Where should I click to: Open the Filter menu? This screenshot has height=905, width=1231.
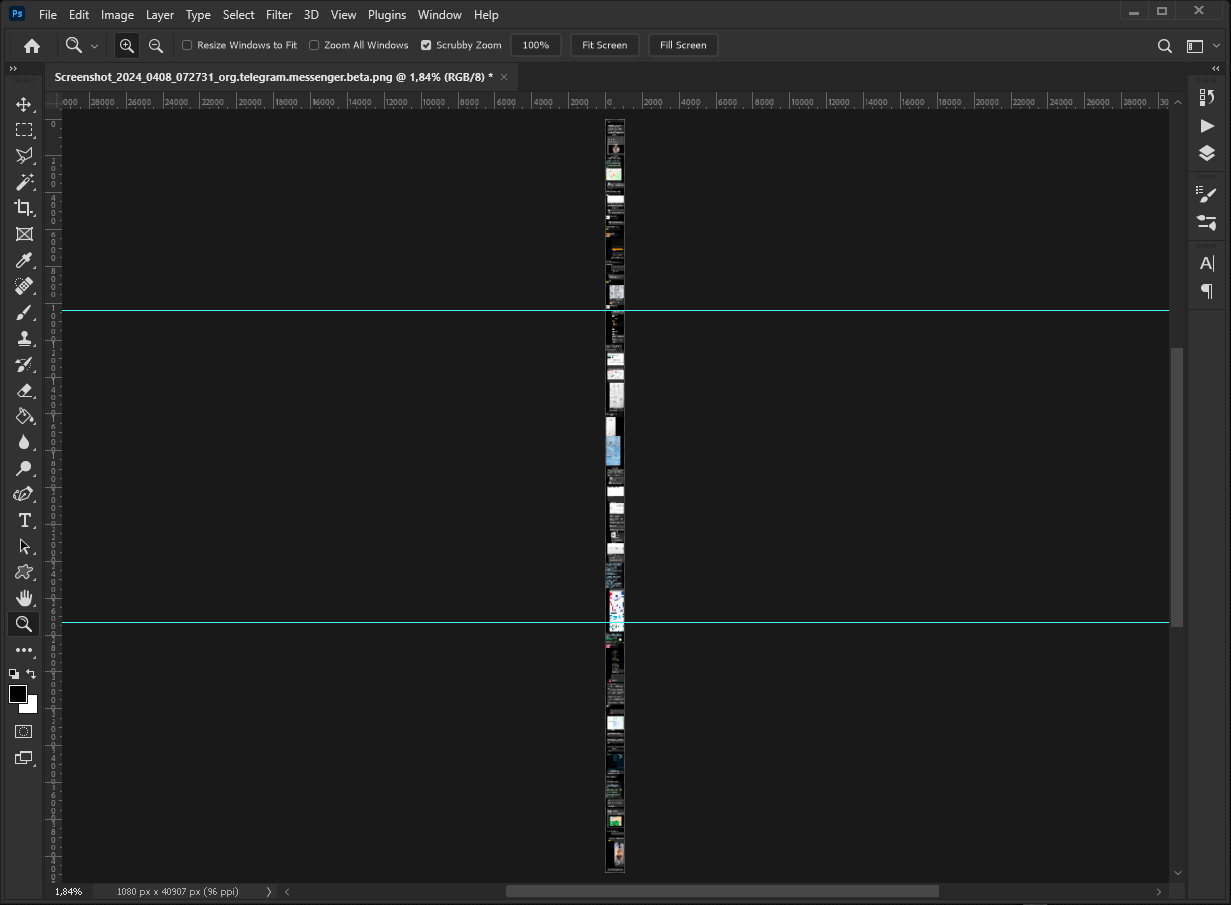pyautogui.click(x=278, y=14)
